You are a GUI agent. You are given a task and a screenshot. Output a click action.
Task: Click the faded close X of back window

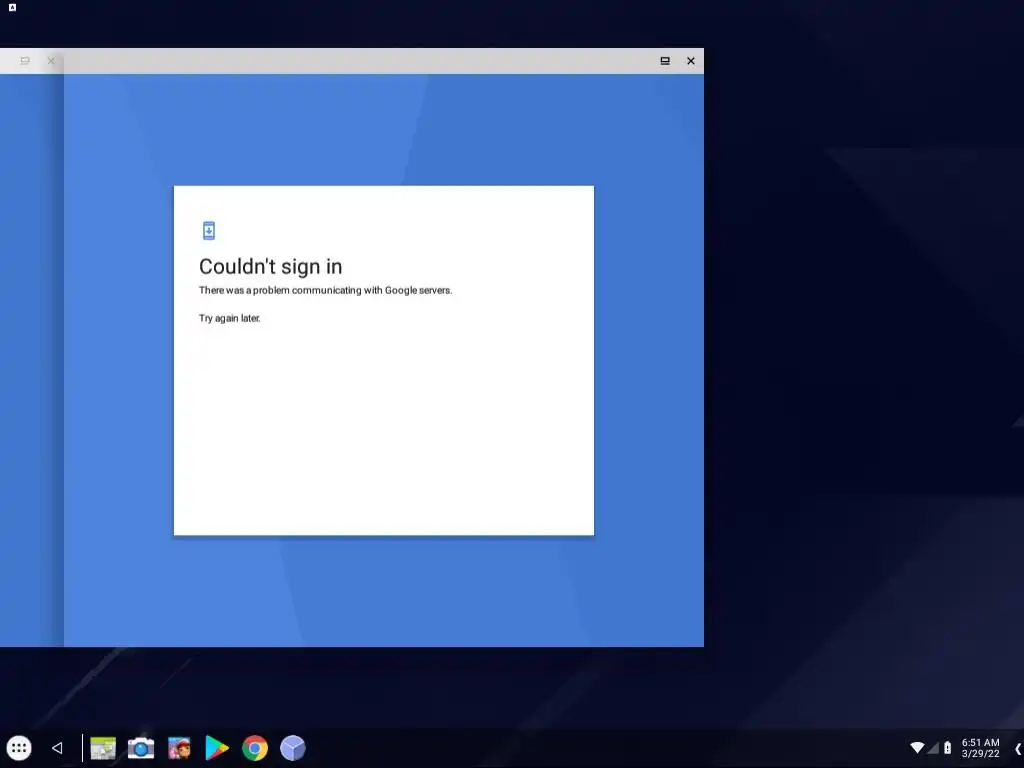coord(51,61)
